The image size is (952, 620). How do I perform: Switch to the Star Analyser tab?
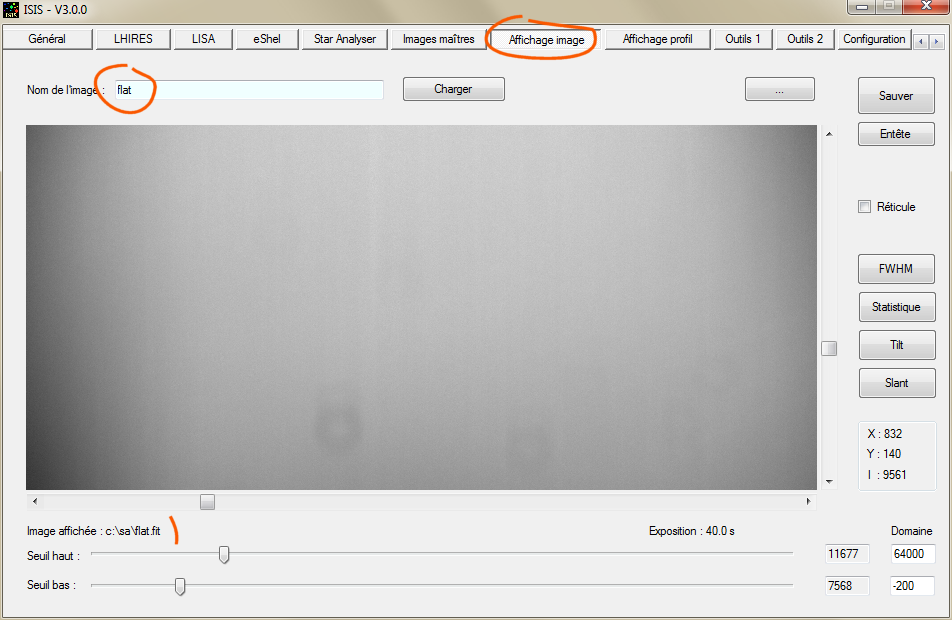(344, 39)
